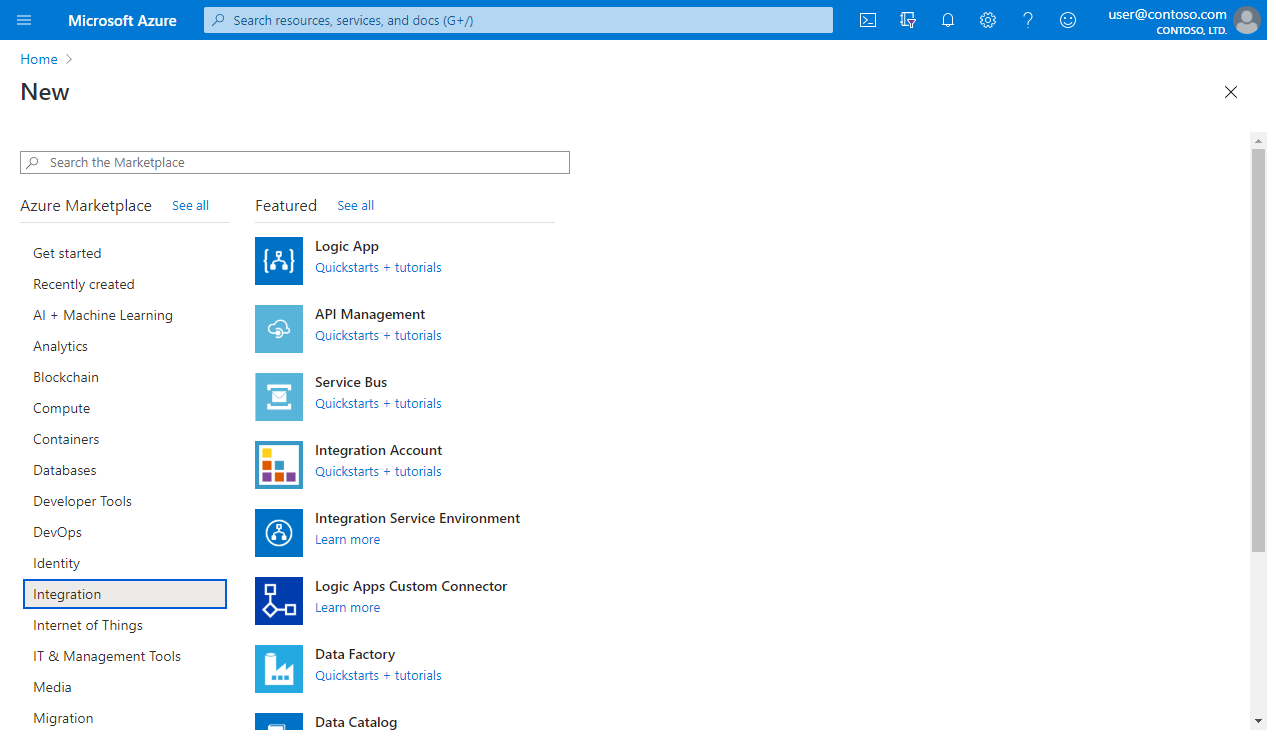Select the Data Factory icon
1267x730 pixels.
(x=278, y=669)
